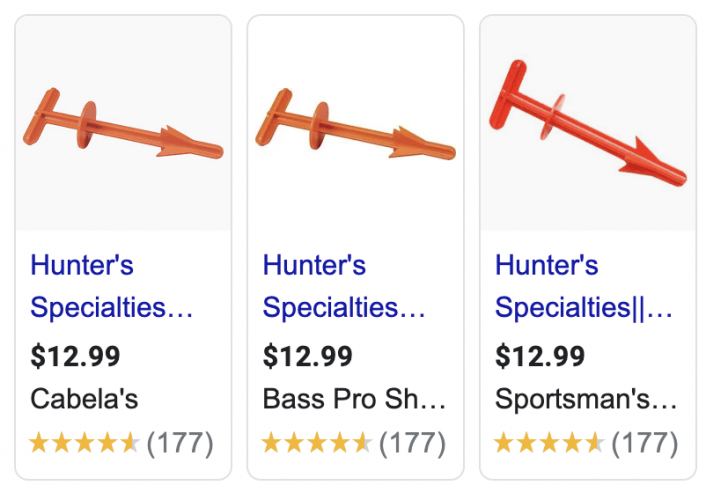Screen dimensions: 706x500
Task: Click the $12.99 price in Sportsman's card
Action: pos(540,356)
